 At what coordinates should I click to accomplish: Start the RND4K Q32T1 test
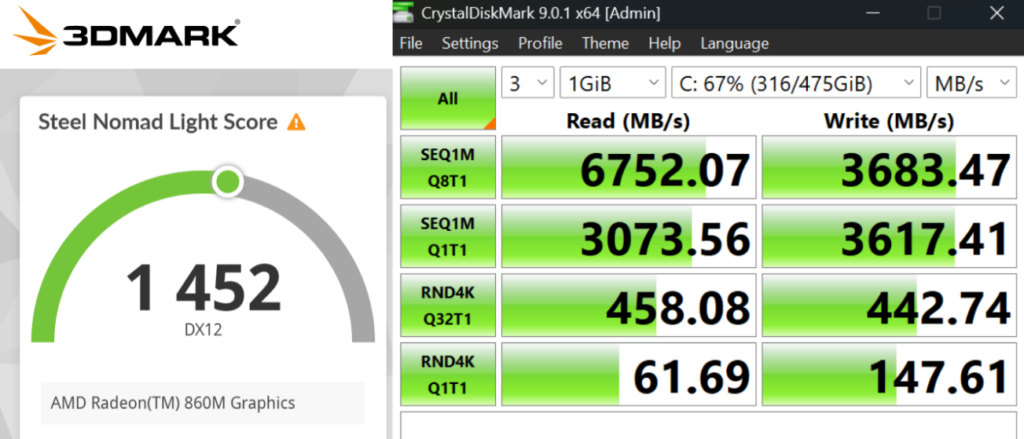(x=448, y=304)
